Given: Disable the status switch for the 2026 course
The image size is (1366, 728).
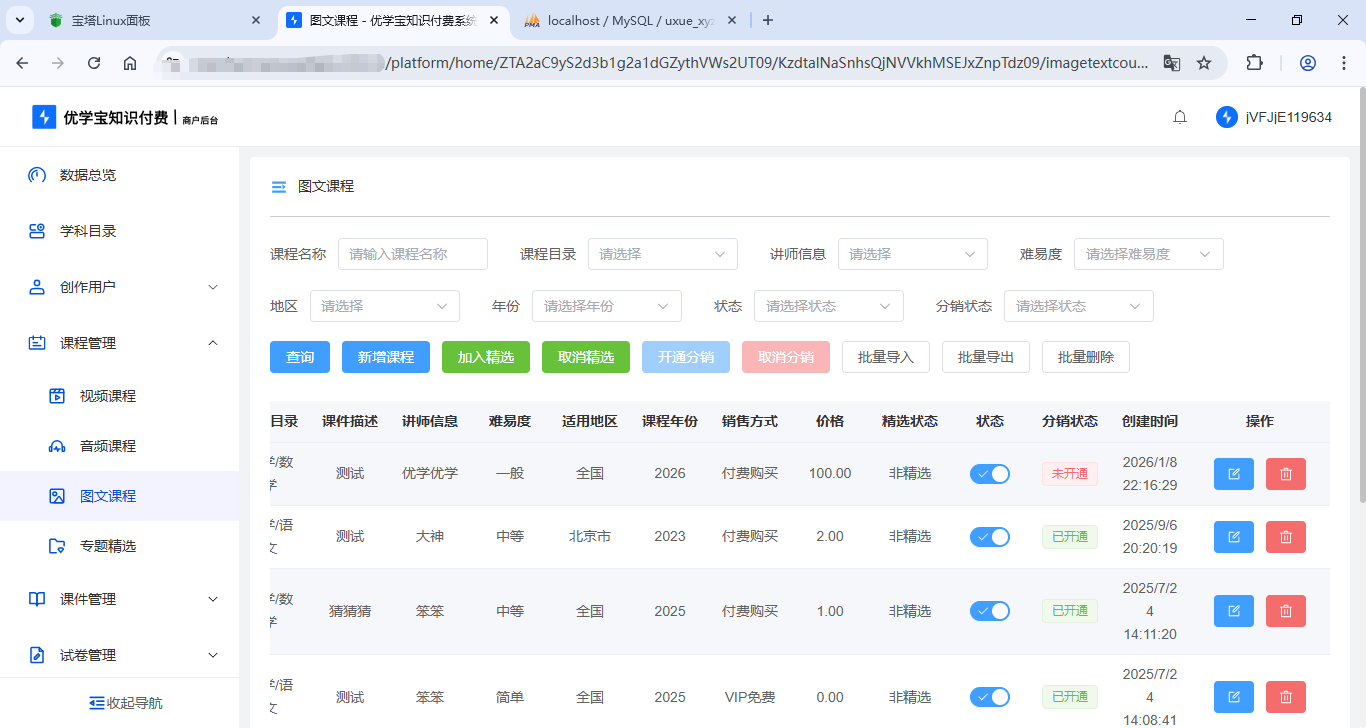Looking at the screenshot, I should tap(990, 473).
